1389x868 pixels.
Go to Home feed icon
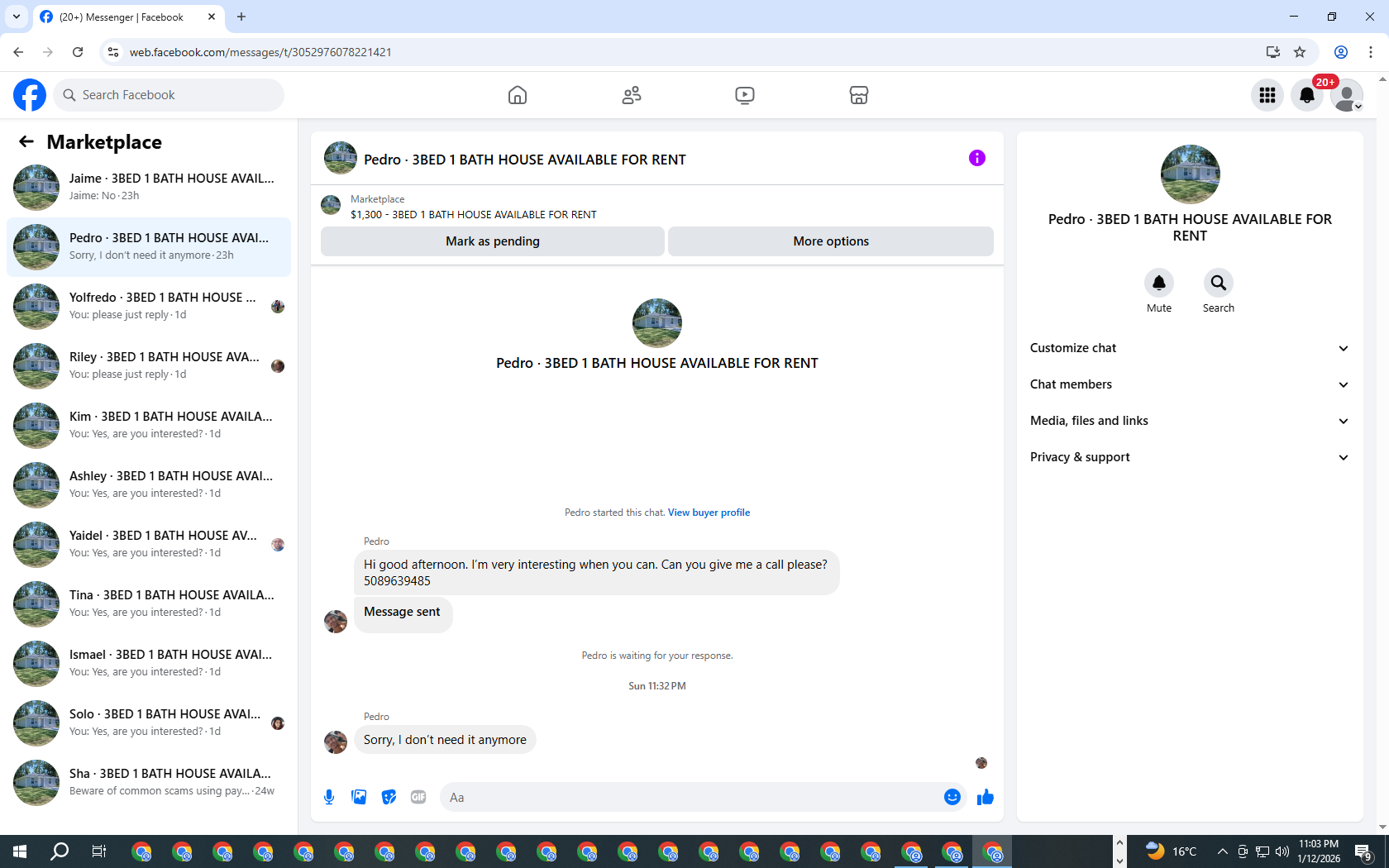pyautogui.click(x=518, y=95)
